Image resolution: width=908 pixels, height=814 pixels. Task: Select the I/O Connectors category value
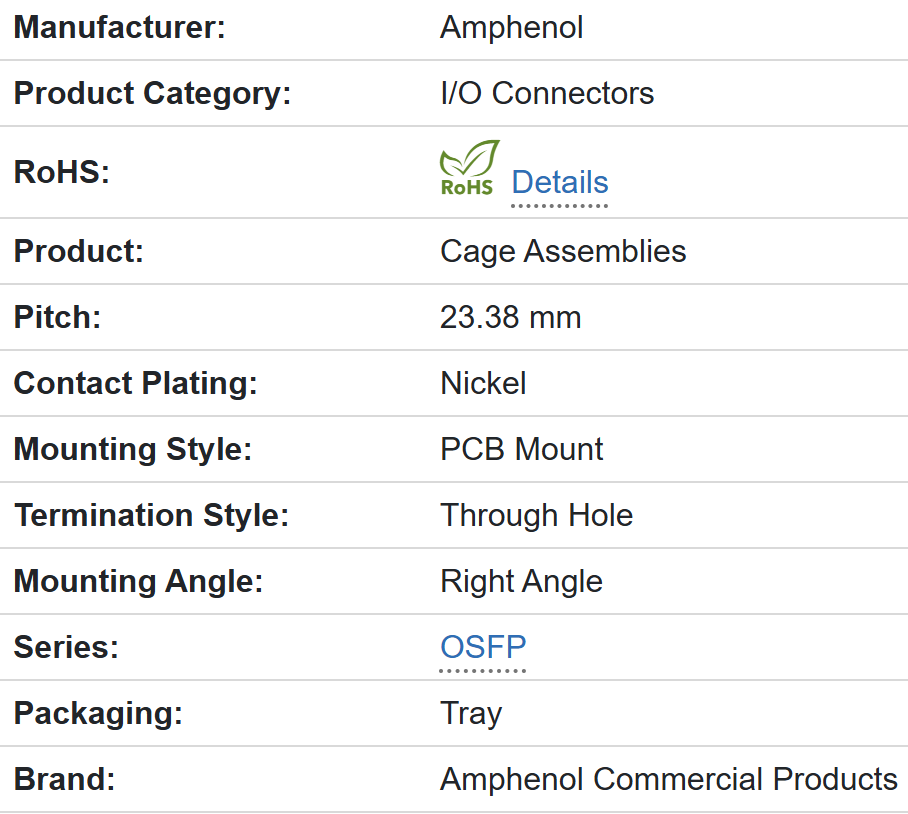coord(547,93)
